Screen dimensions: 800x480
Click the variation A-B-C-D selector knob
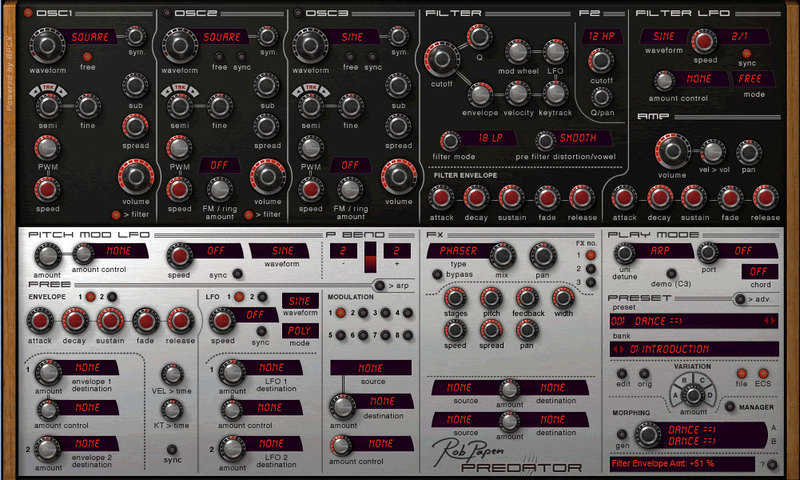tap(692, 394)
